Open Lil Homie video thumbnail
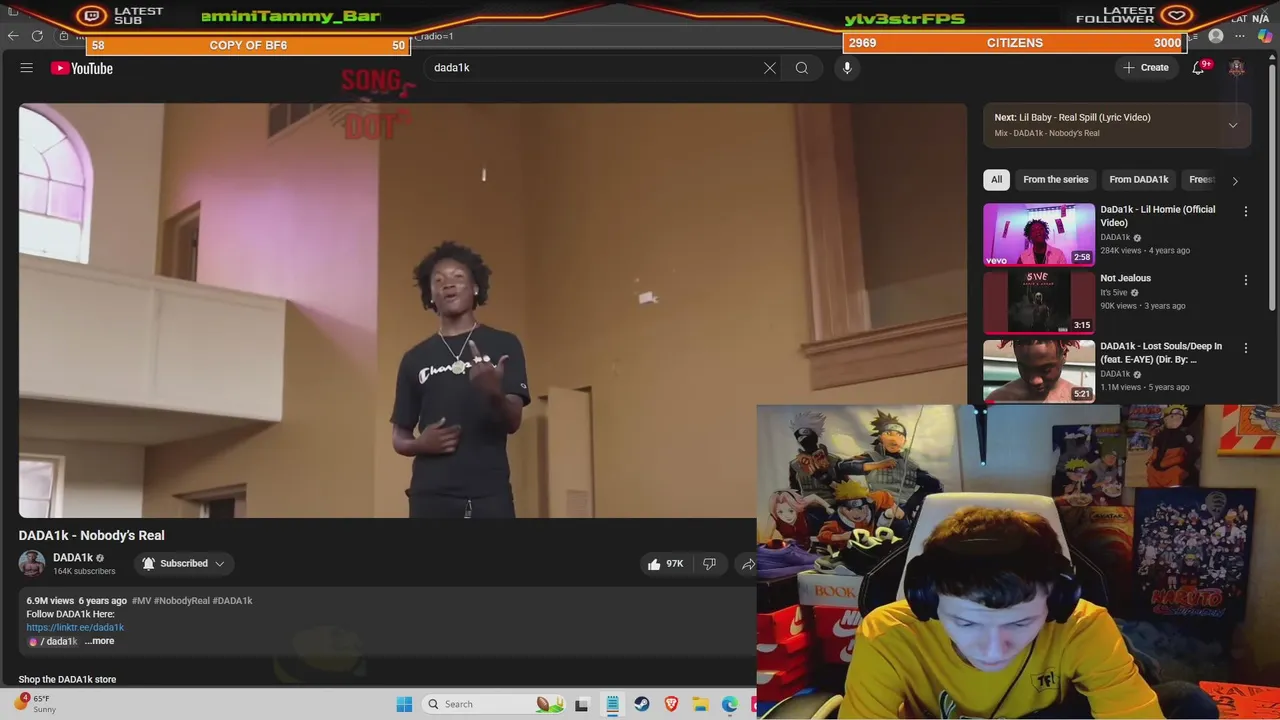This screenshot has width=1280, height=720. tap(1039, 234)
